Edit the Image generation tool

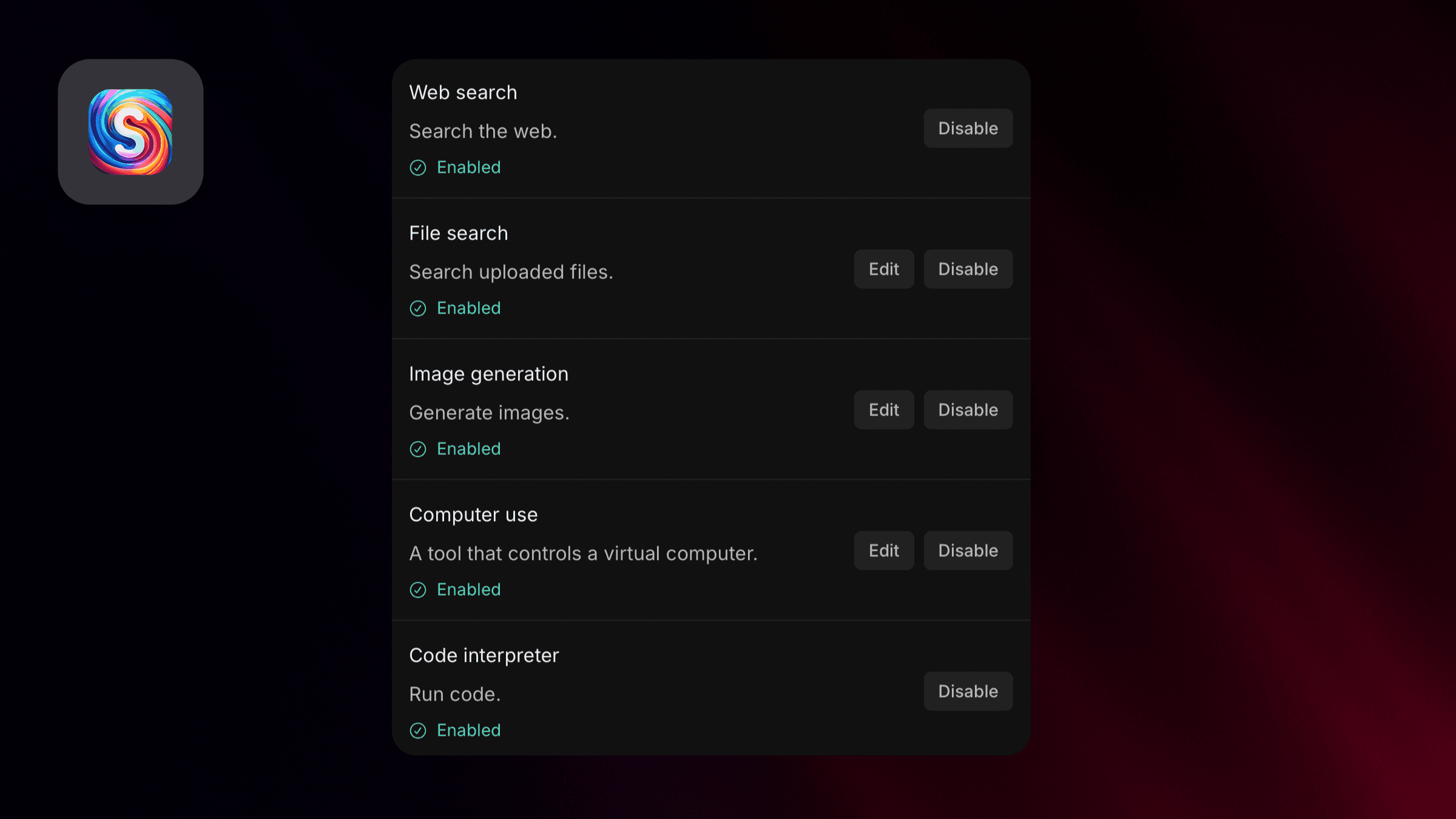pyautogui.click(x=883, y=409)
